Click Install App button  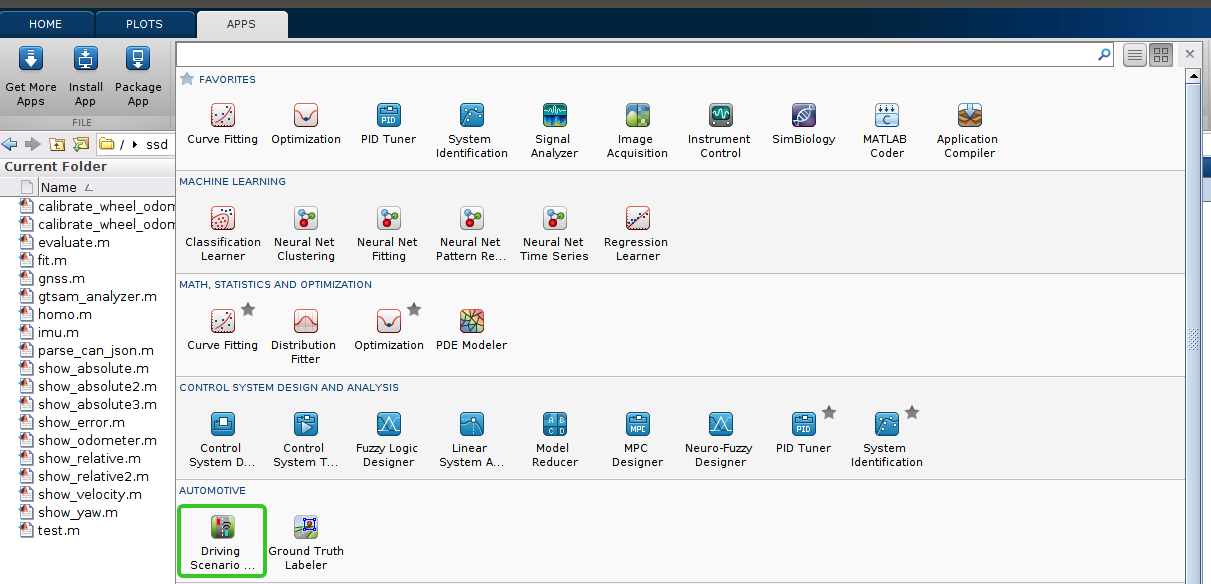pyautogui.click(x=86, y=77)
